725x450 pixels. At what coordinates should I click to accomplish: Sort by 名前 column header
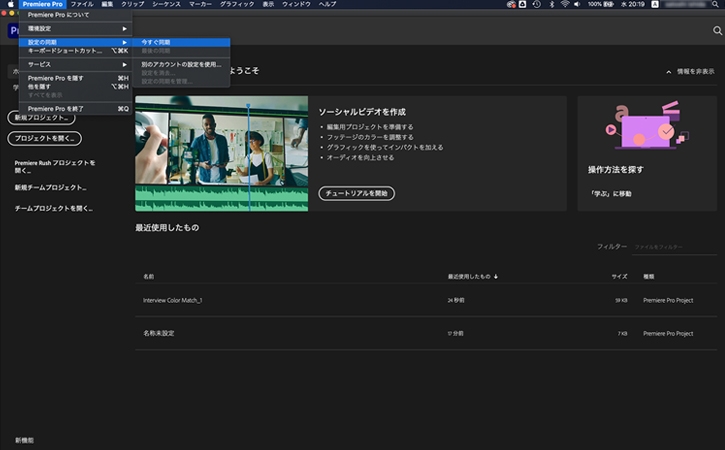148,277
